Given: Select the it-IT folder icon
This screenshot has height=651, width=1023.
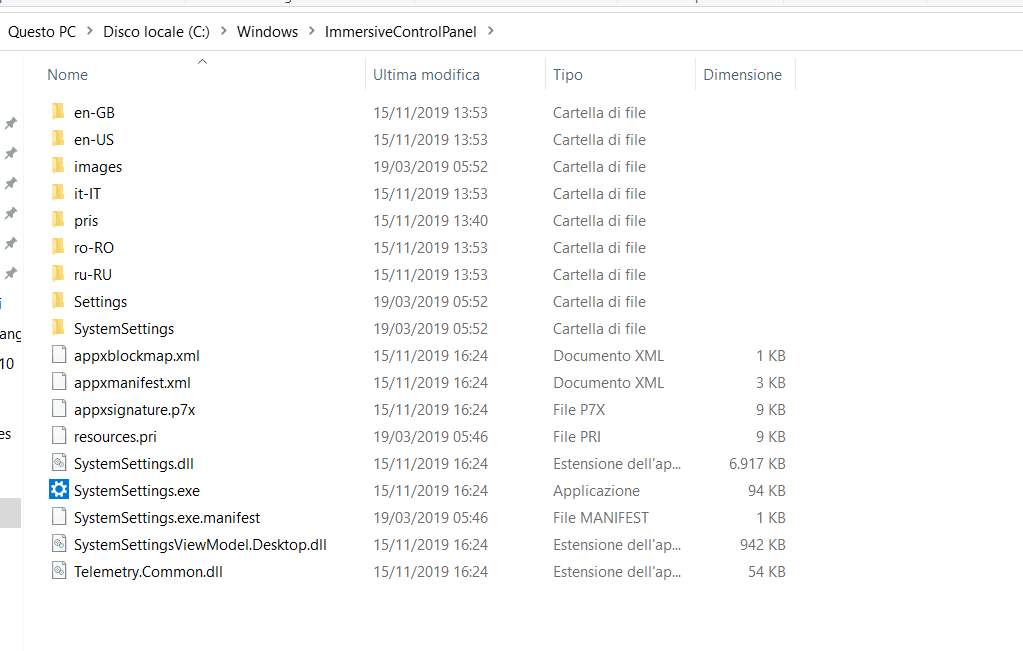Looking at the screenshot, I should [x=59, y=193].
